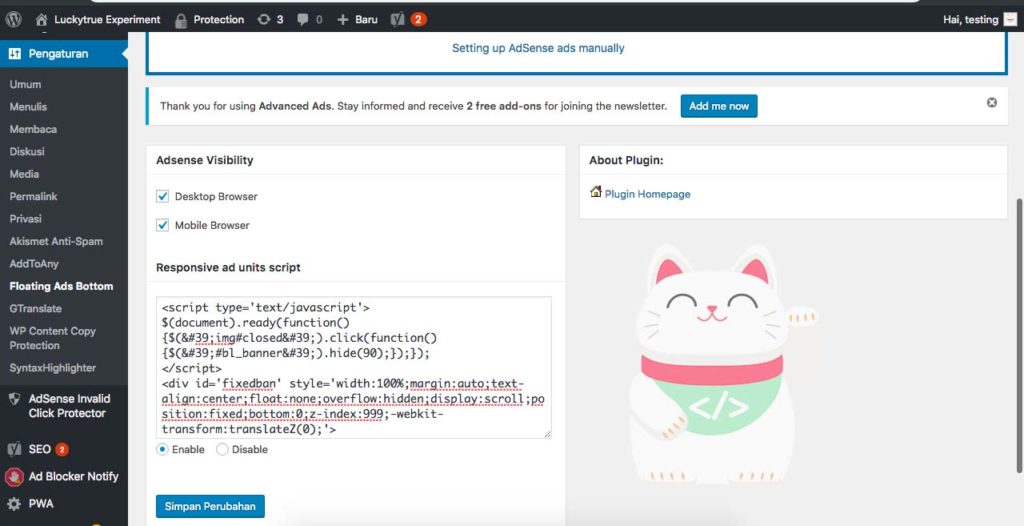
Task: Go to GTranslate settings page
Action: point(36,309)
